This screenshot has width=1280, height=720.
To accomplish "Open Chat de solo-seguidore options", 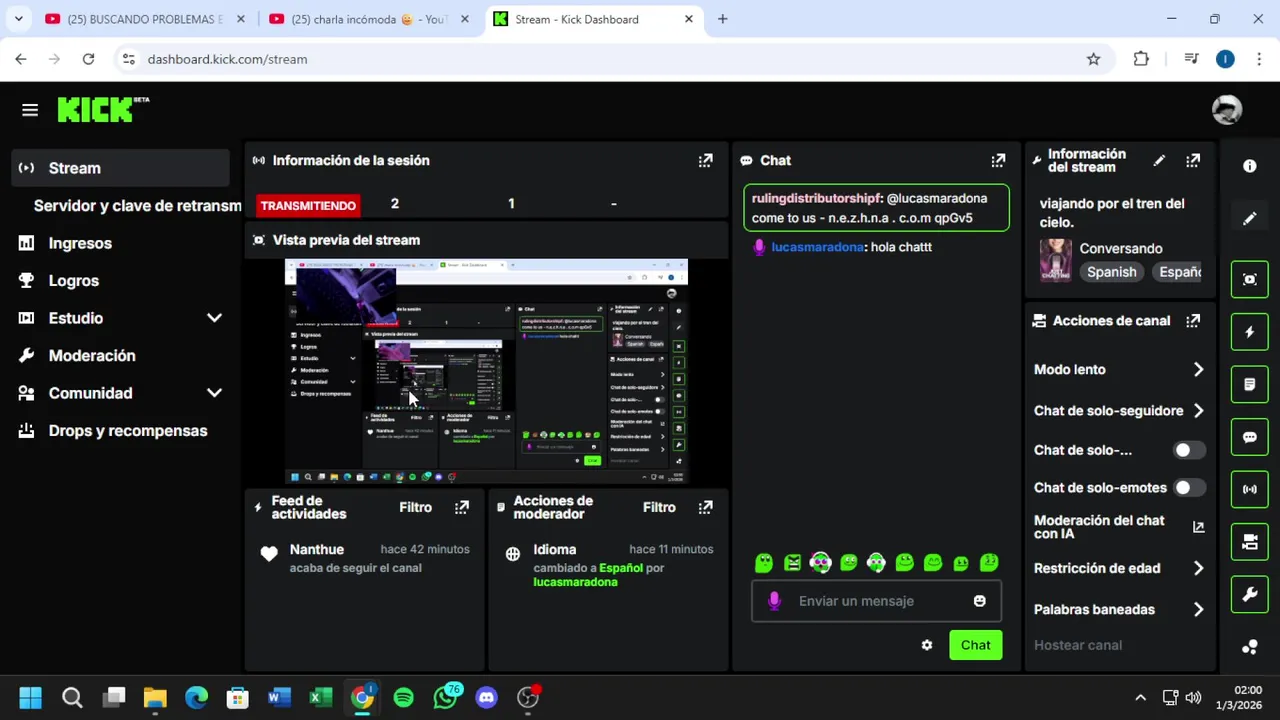I will 1119,411.
